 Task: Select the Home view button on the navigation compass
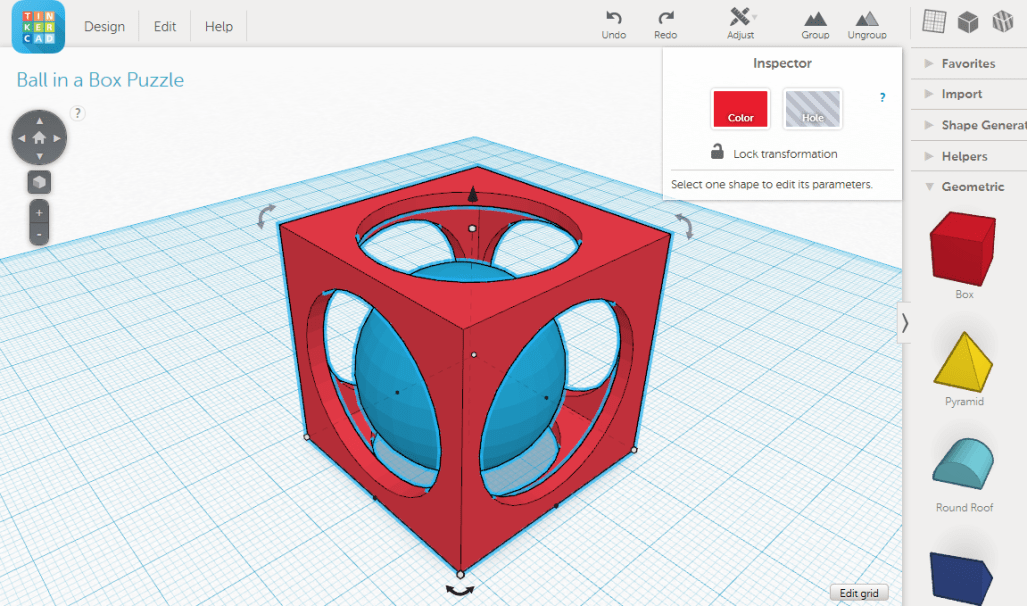coord(38,138)
